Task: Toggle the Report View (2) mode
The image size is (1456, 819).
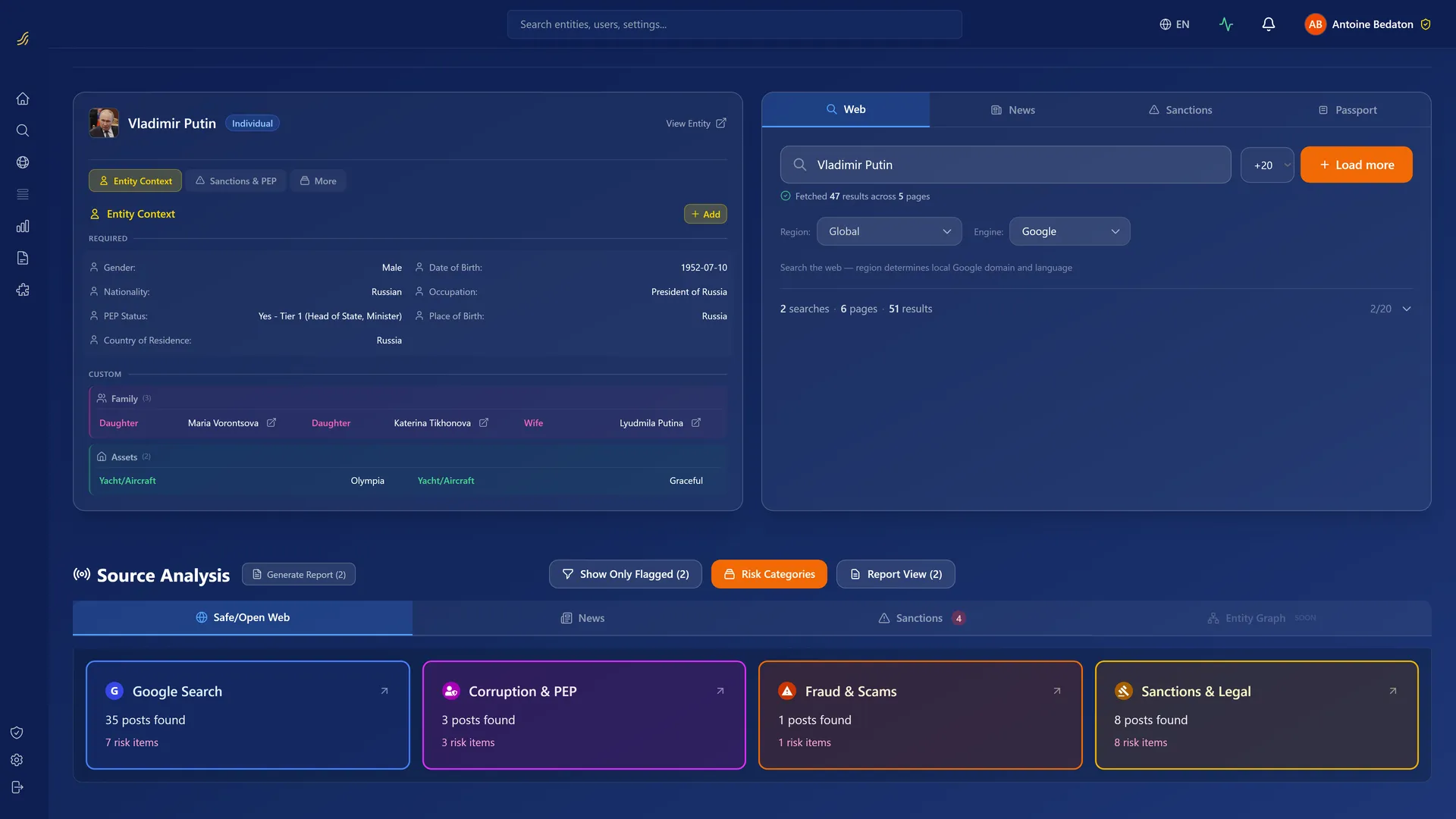Action: pos(896,574)
